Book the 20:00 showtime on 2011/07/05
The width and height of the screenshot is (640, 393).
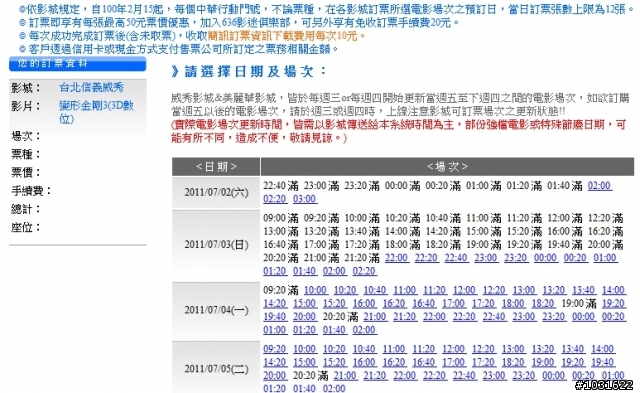(275, 375)
